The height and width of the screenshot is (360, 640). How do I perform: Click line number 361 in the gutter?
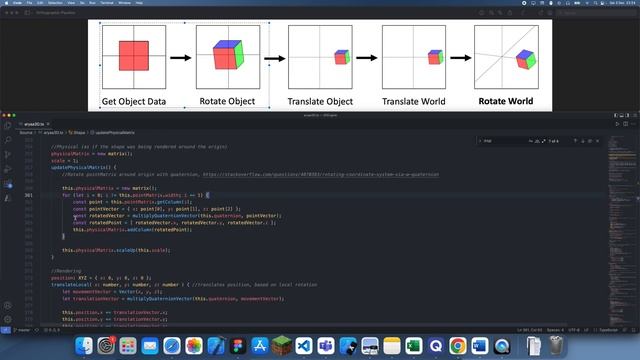click(x=29, y=195)
